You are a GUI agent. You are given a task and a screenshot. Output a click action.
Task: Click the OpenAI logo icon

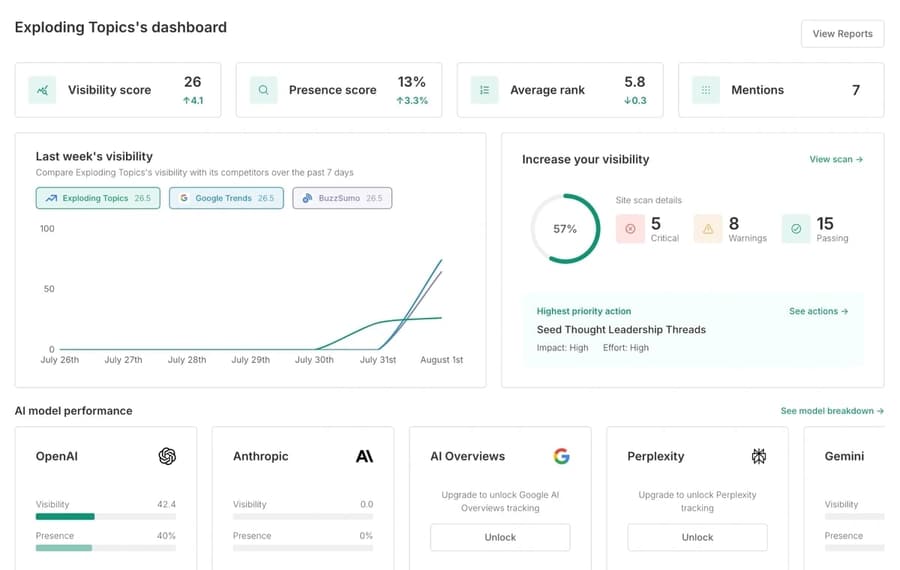point(167,456)
